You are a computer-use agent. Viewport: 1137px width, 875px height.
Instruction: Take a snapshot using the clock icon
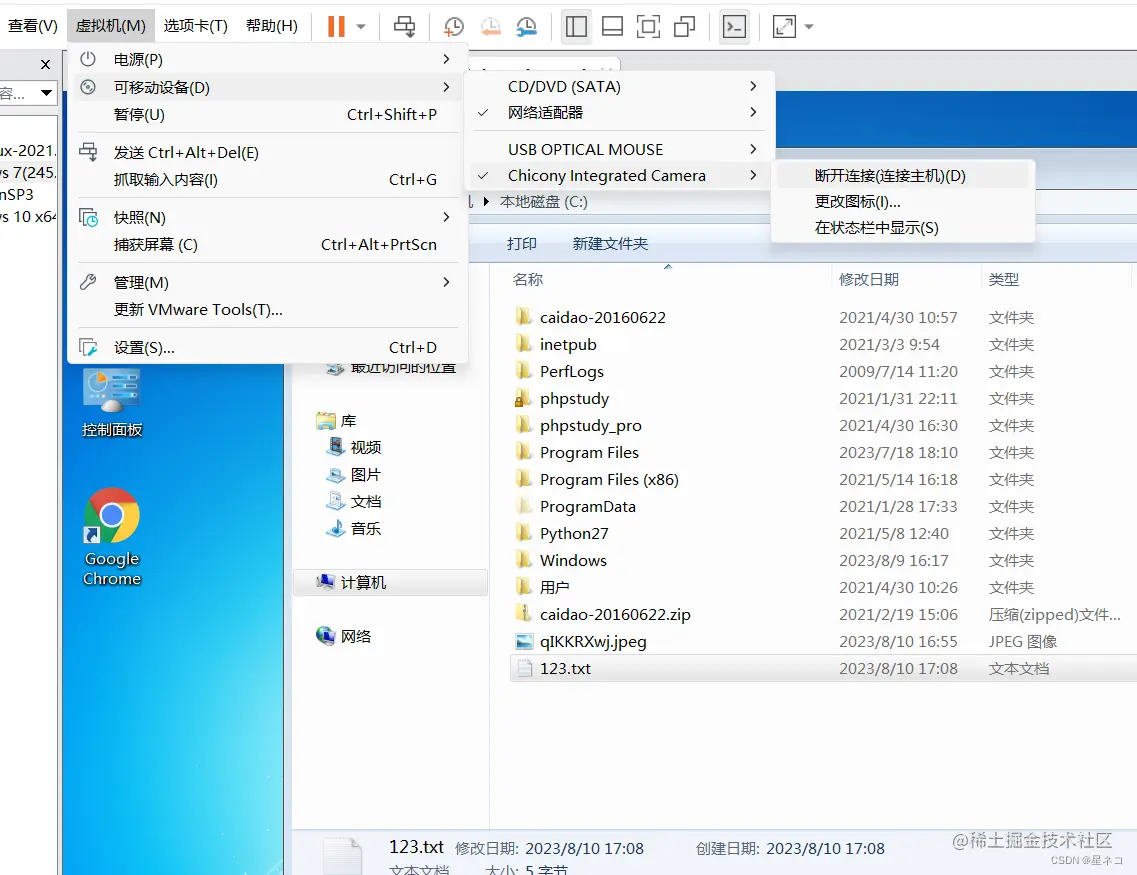click(x=454, y=27)
